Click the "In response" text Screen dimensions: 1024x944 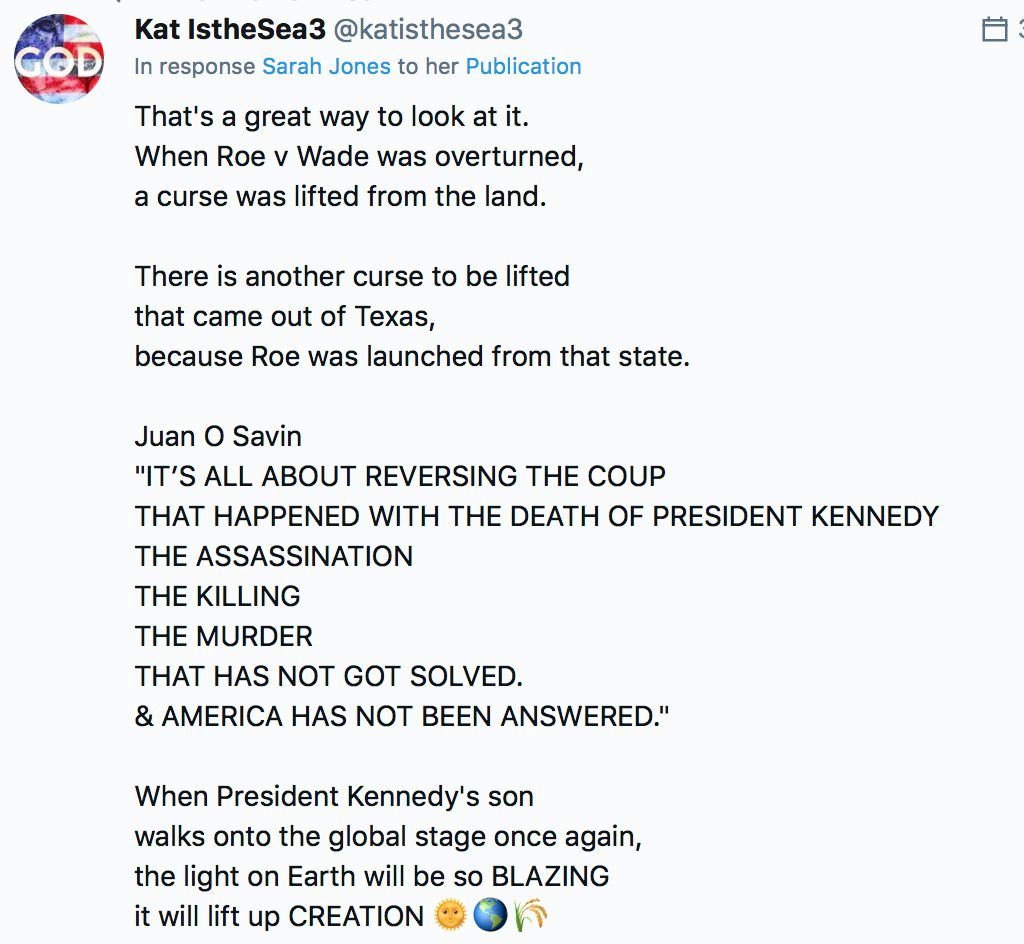(195, 67)
